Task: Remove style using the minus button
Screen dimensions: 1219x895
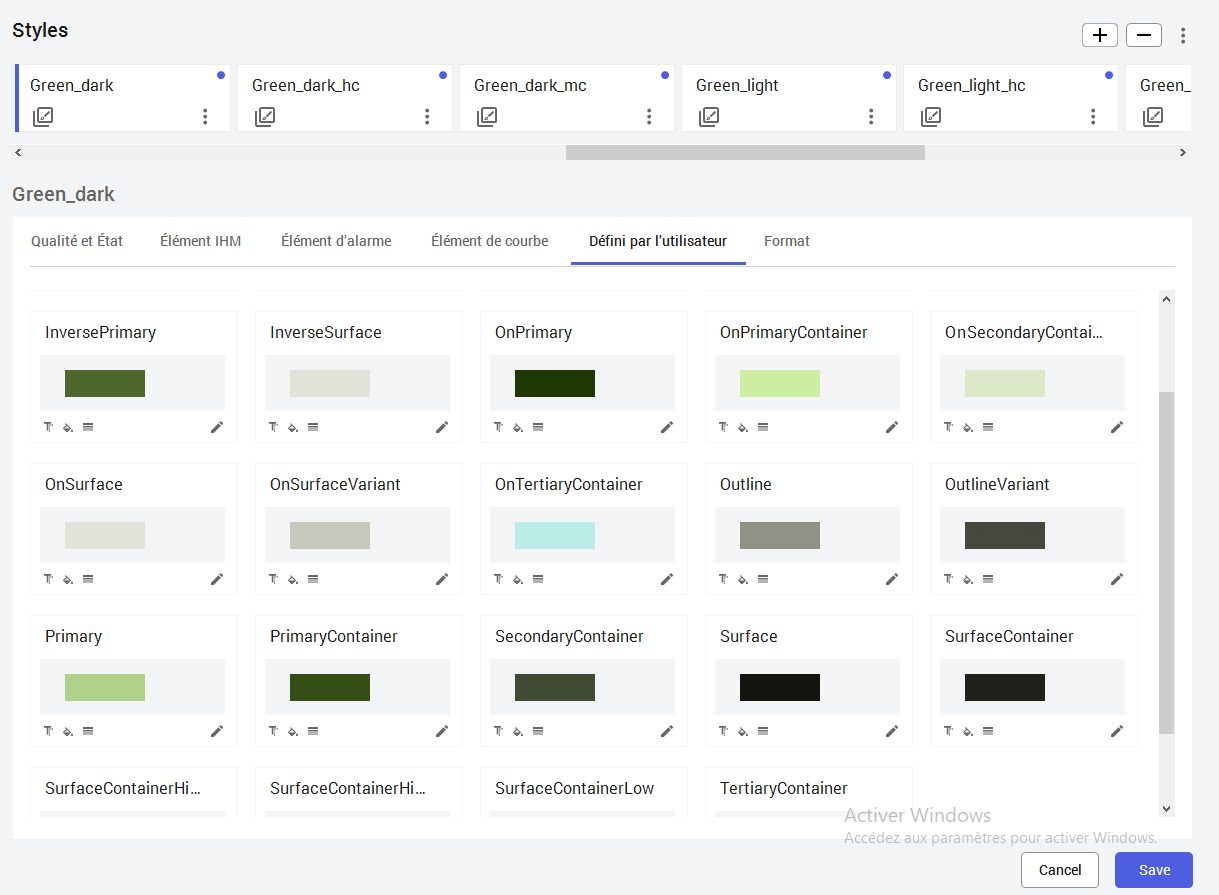Action: tap(1144, 35)
